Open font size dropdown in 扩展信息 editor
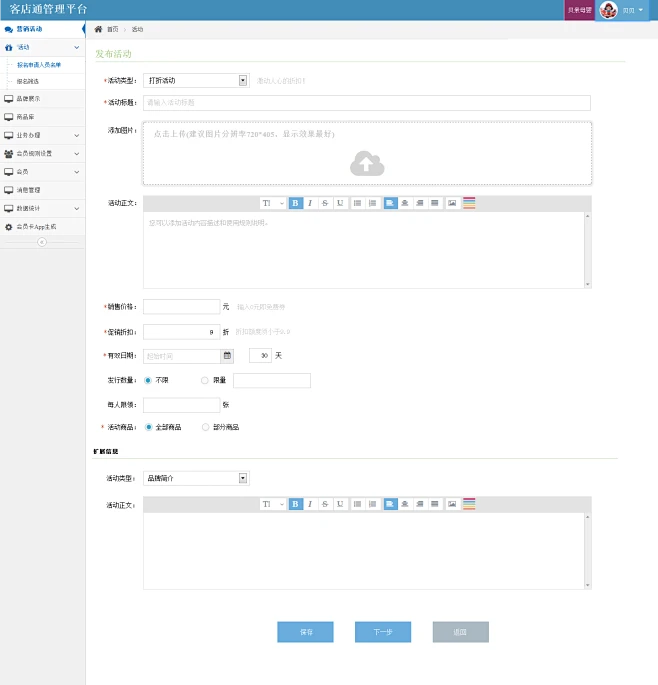Viewport: 658px width, 685px height. click(x=273, y=504)
